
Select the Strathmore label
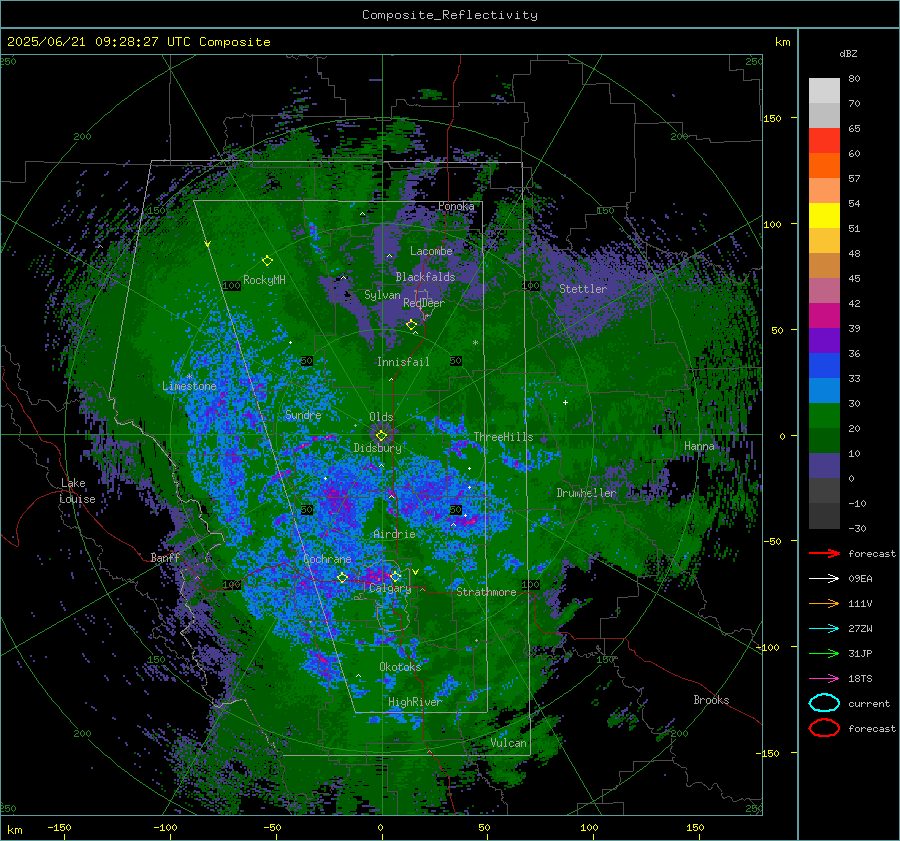coord(486,592)
